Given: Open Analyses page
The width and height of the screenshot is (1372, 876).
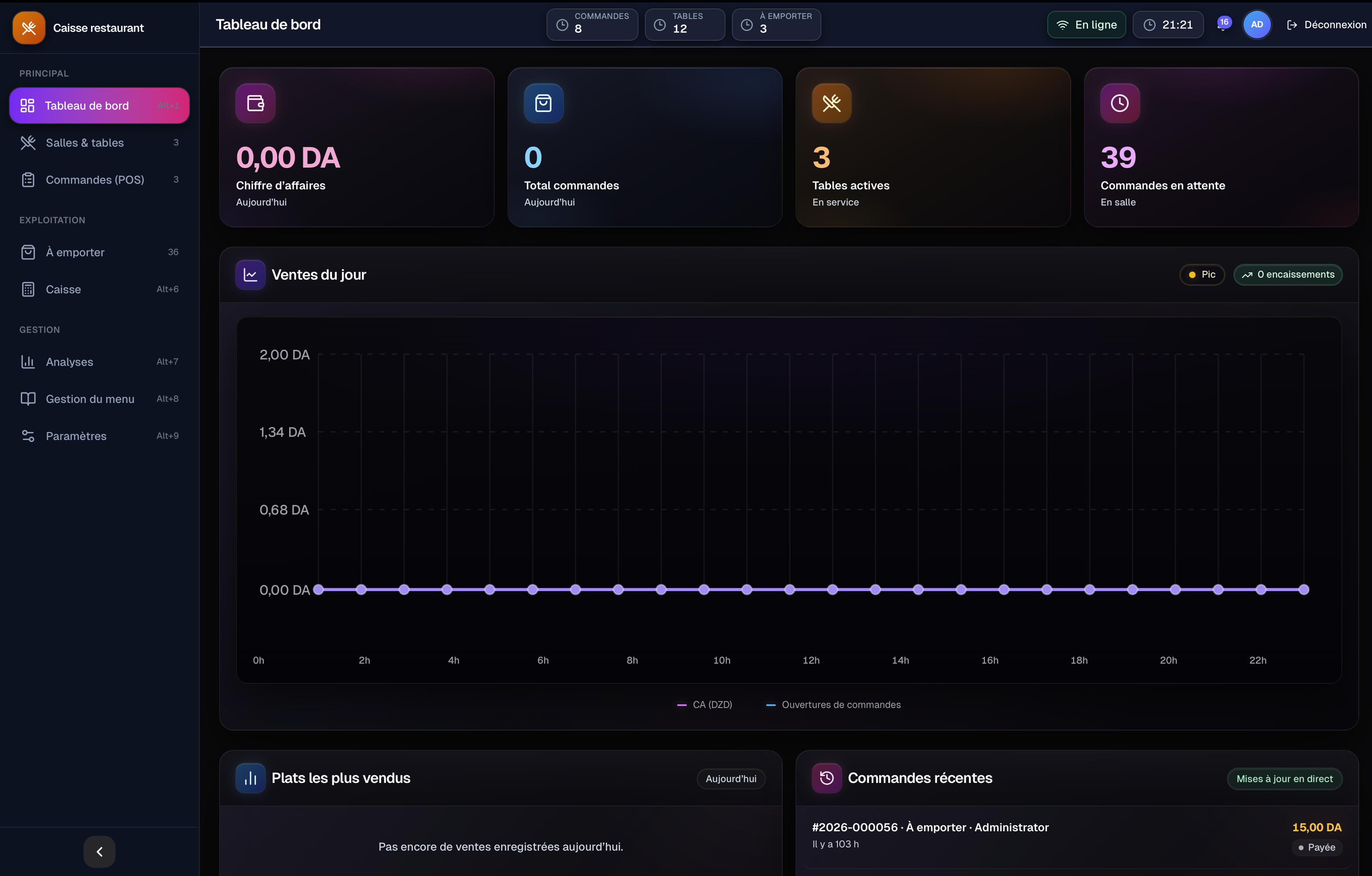Looking at the screenshot, I should 99,361.
